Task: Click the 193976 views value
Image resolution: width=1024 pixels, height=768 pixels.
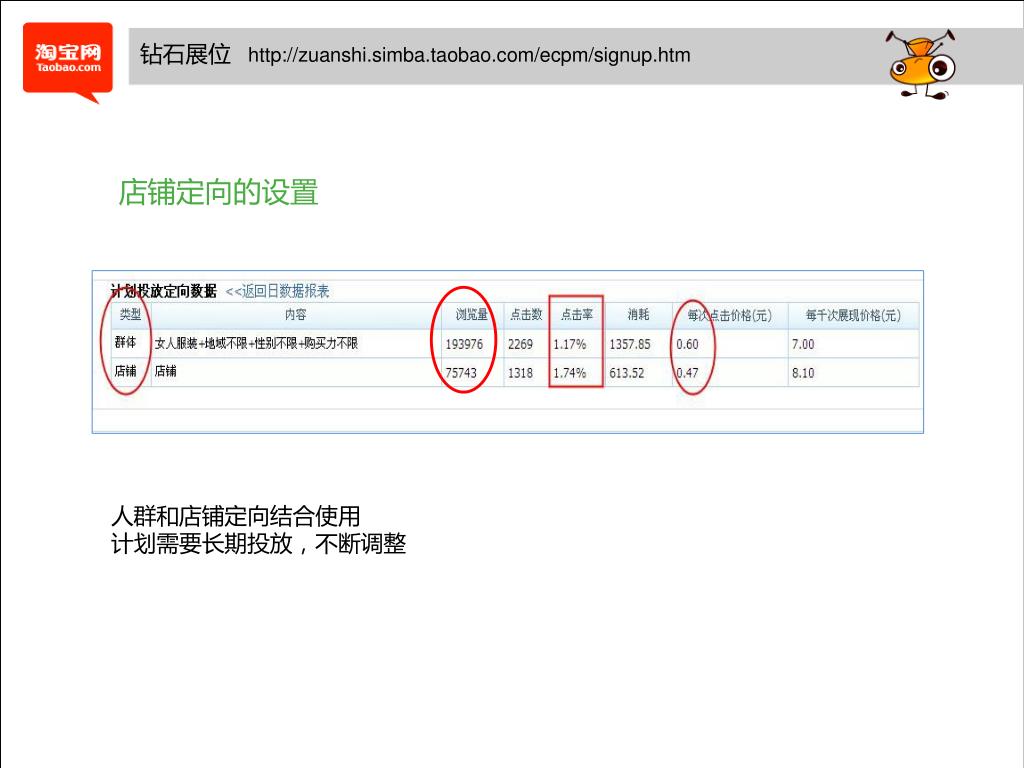Action: point(464,344)
